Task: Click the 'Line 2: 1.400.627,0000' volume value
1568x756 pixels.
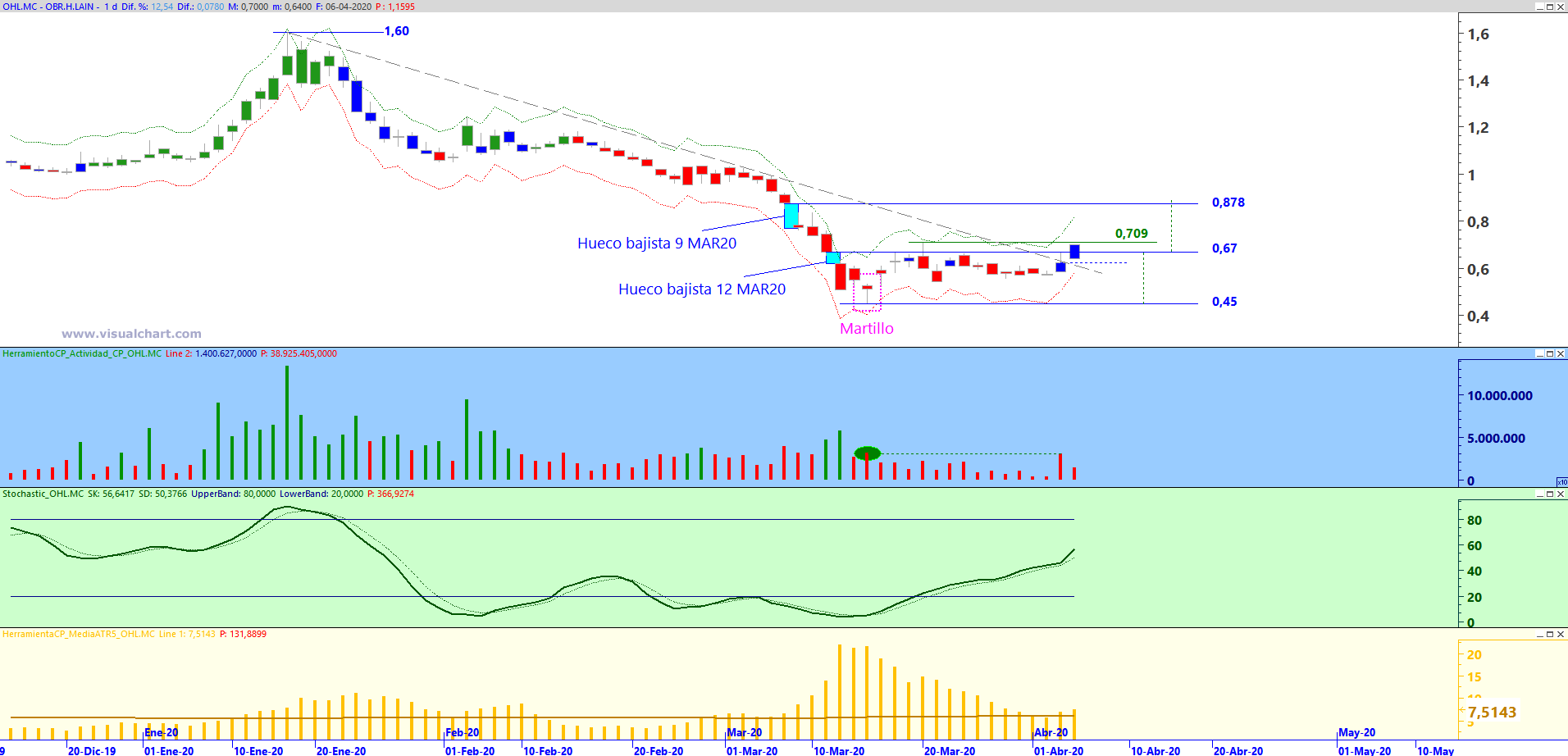Action: point(211,353)
